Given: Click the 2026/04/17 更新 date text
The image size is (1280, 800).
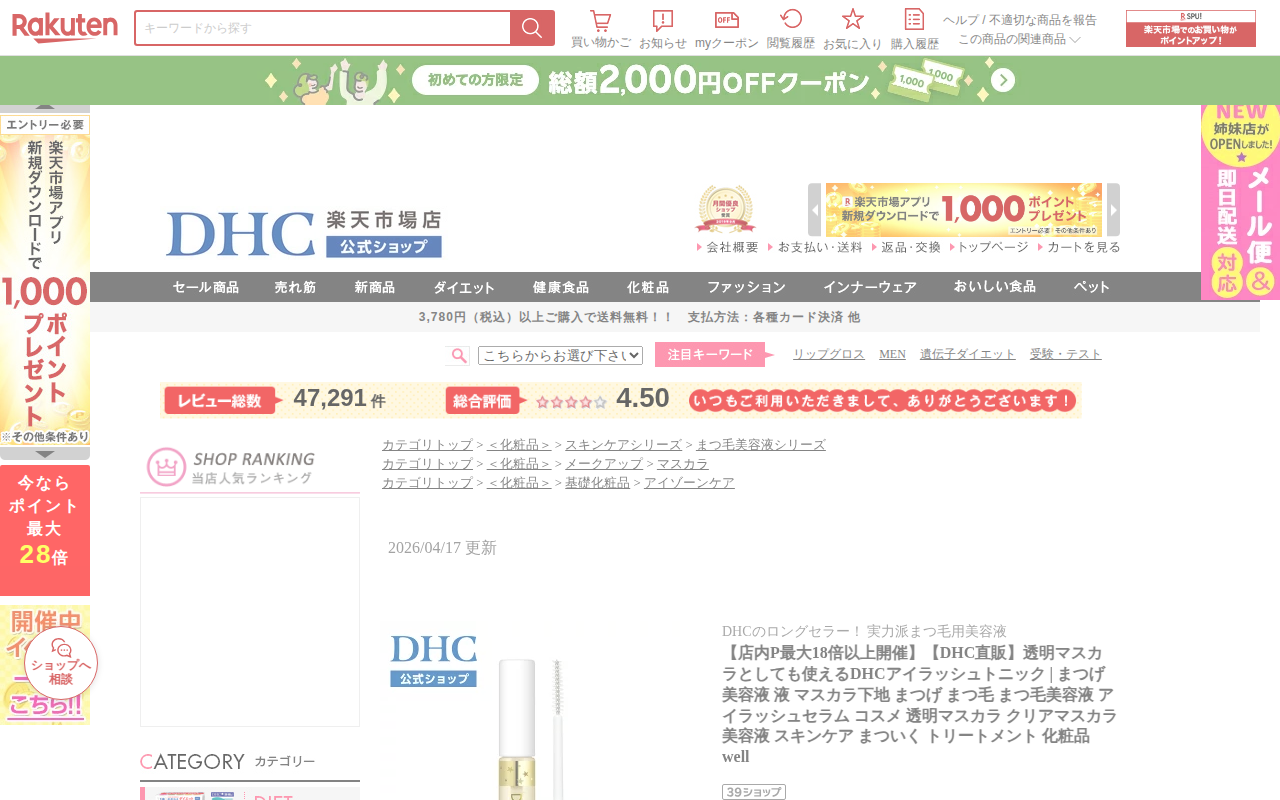Looking at the screenshot, I should pos(442,548).
